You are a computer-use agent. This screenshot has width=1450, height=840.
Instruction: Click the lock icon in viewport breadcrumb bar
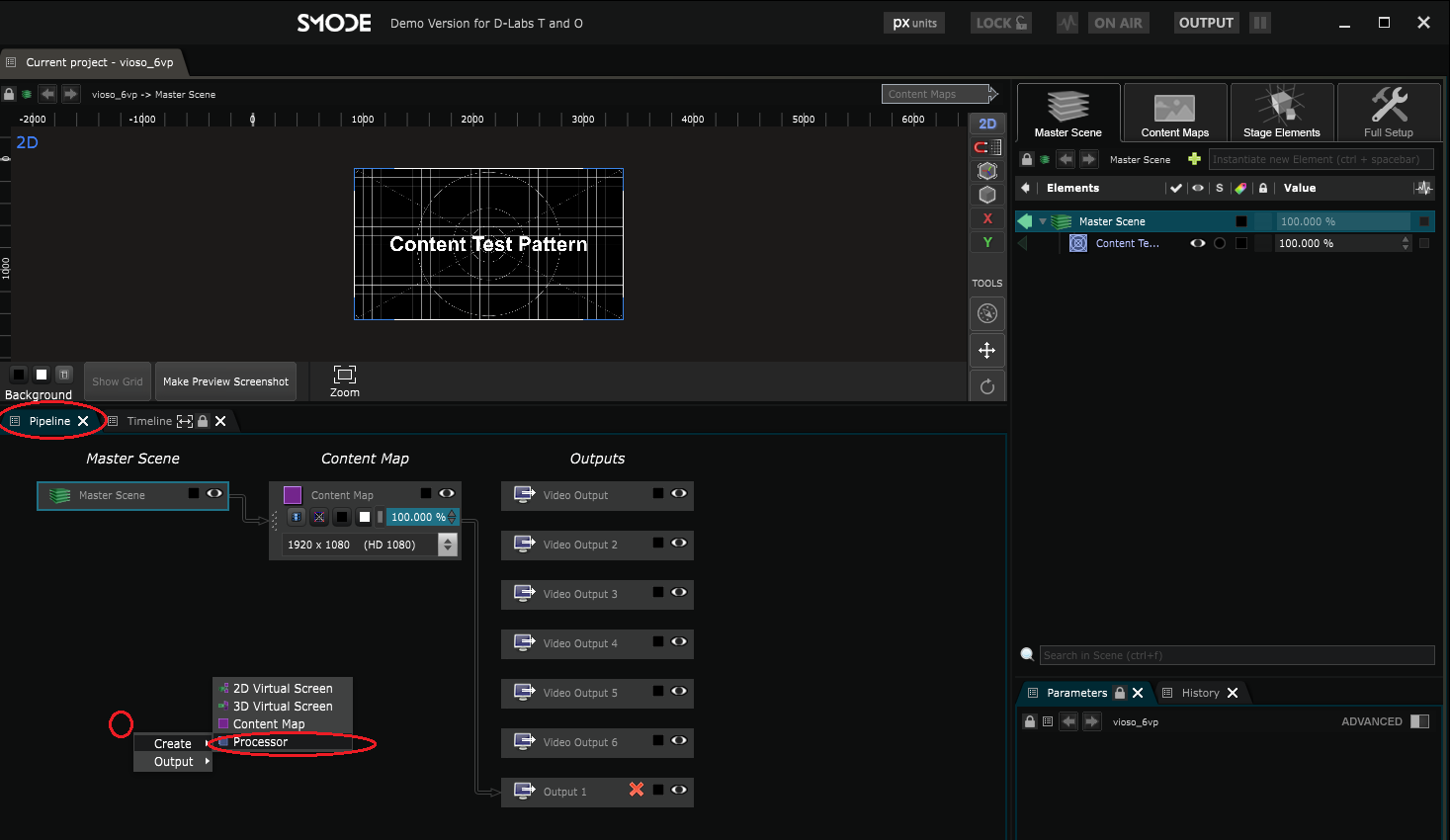tap(9, 94)
